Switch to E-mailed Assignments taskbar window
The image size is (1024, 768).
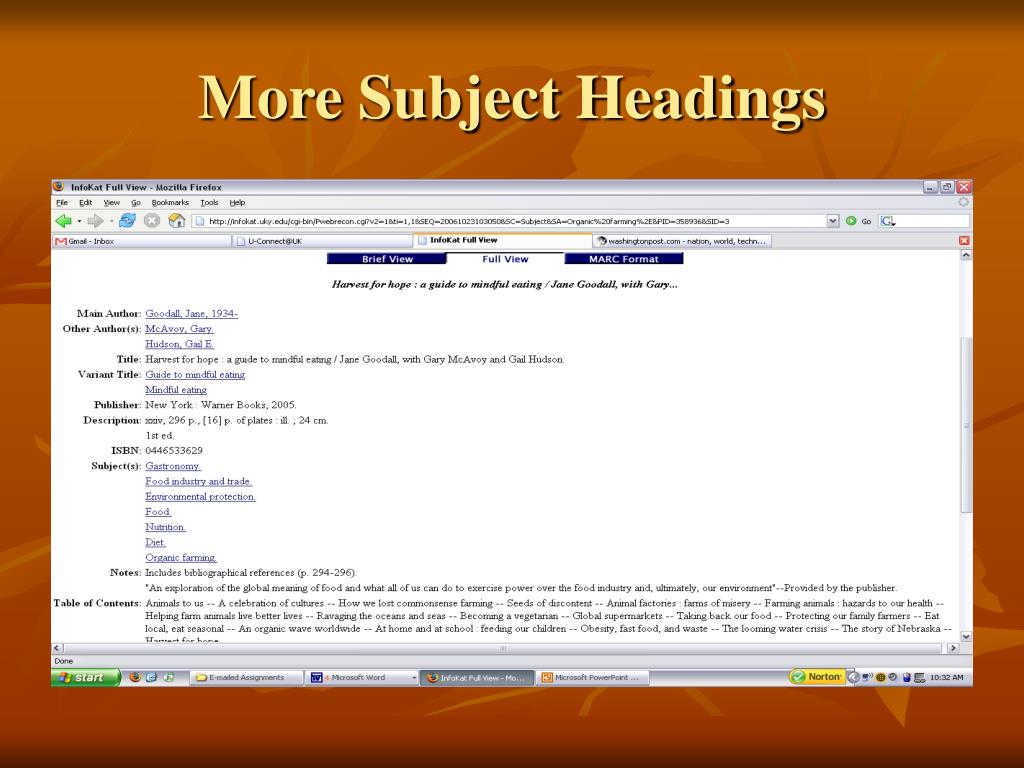(x=247, y=677)
